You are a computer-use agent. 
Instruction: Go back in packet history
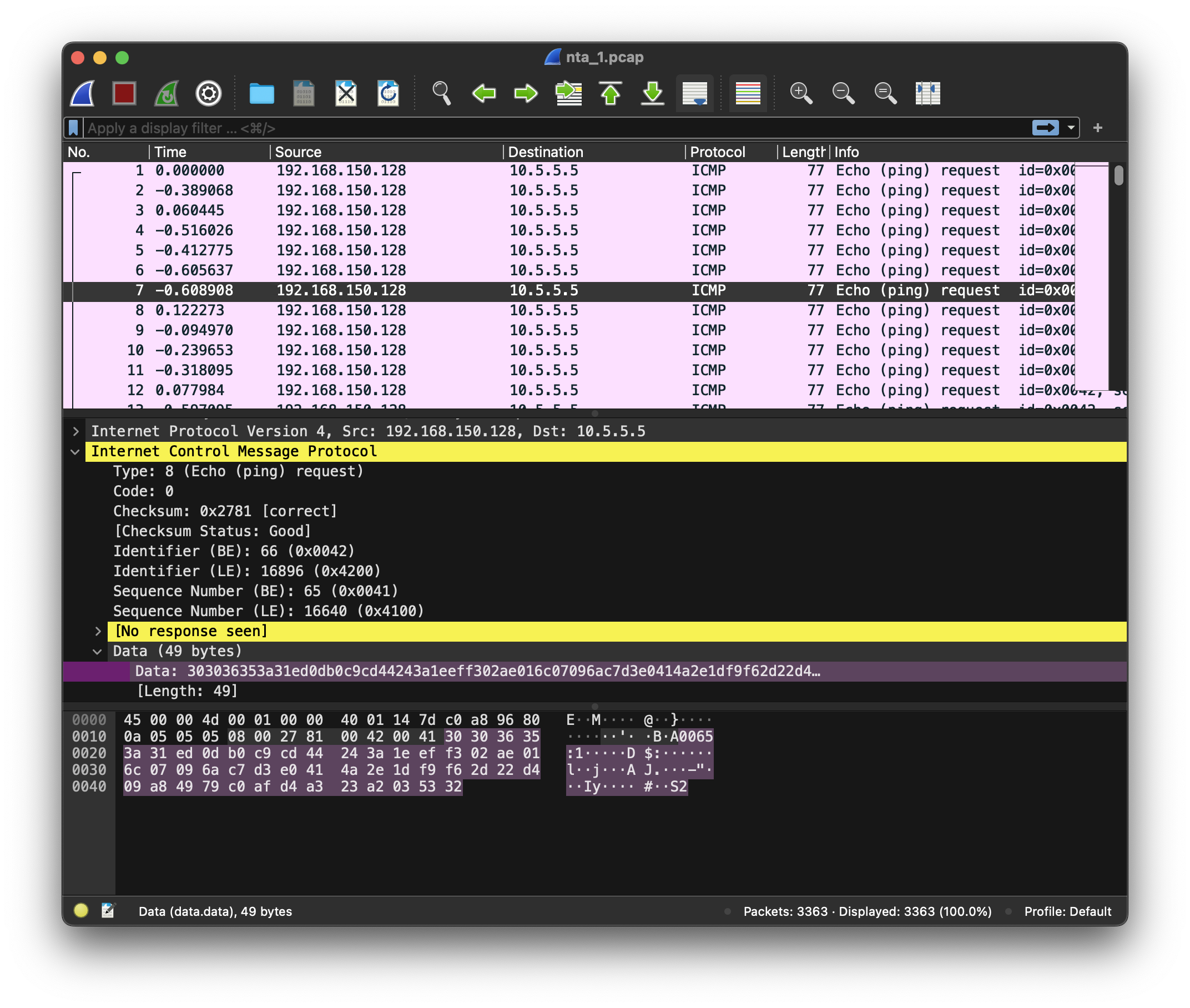coord(484,93)
